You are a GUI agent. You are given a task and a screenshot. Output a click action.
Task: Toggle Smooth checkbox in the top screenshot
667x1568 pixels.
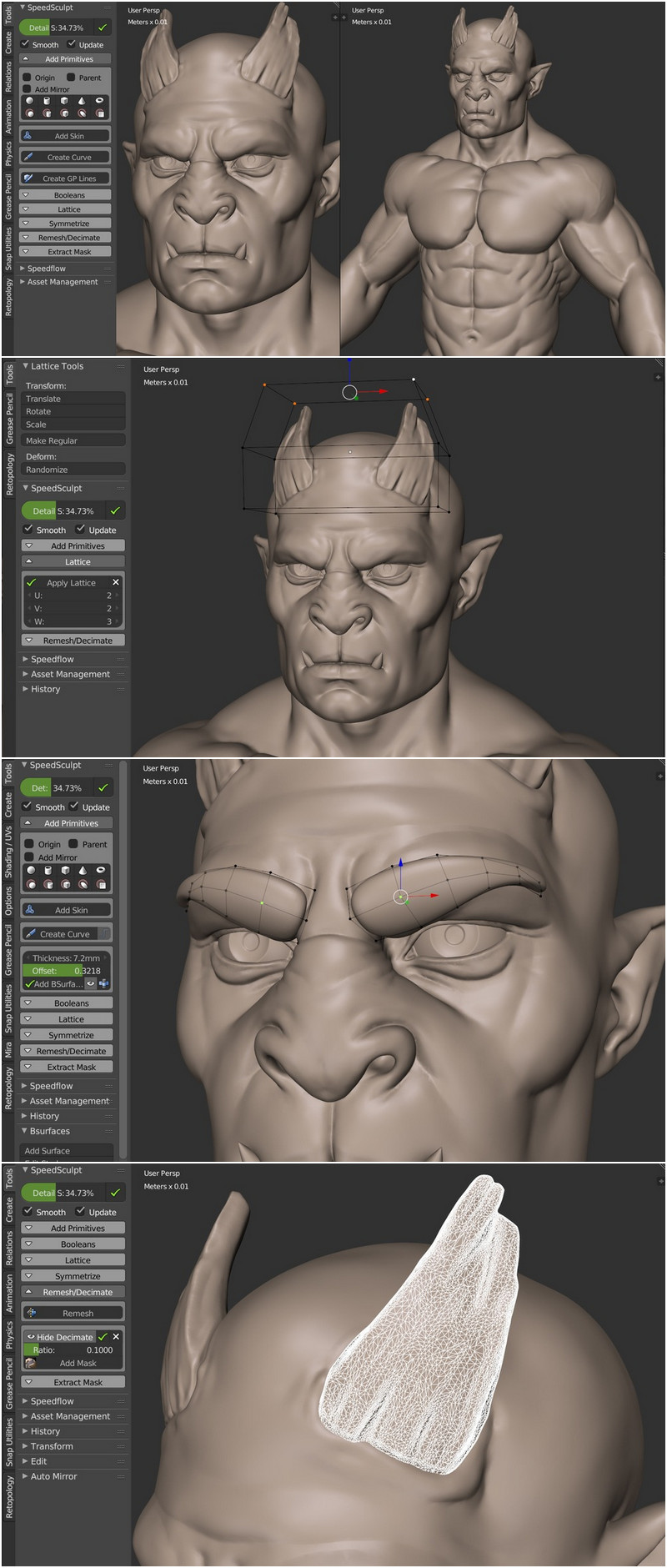26,44
